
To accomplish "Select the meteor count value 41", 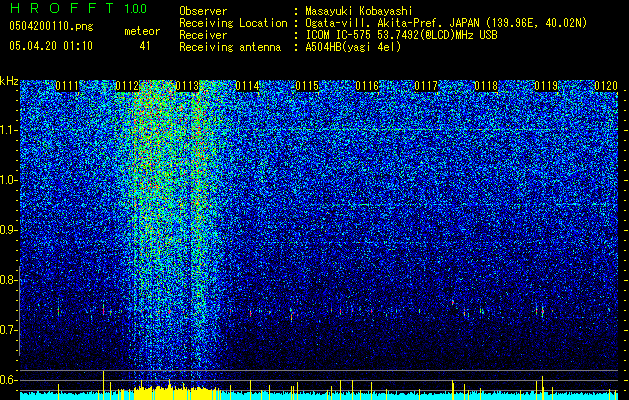I will point(145,45).
